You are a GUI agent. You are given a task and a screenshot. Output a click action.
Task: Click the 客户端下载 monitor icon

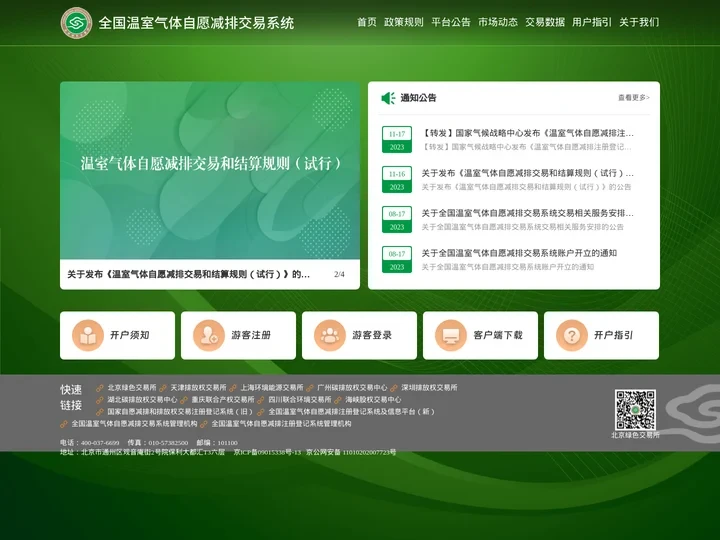[451, 336]
